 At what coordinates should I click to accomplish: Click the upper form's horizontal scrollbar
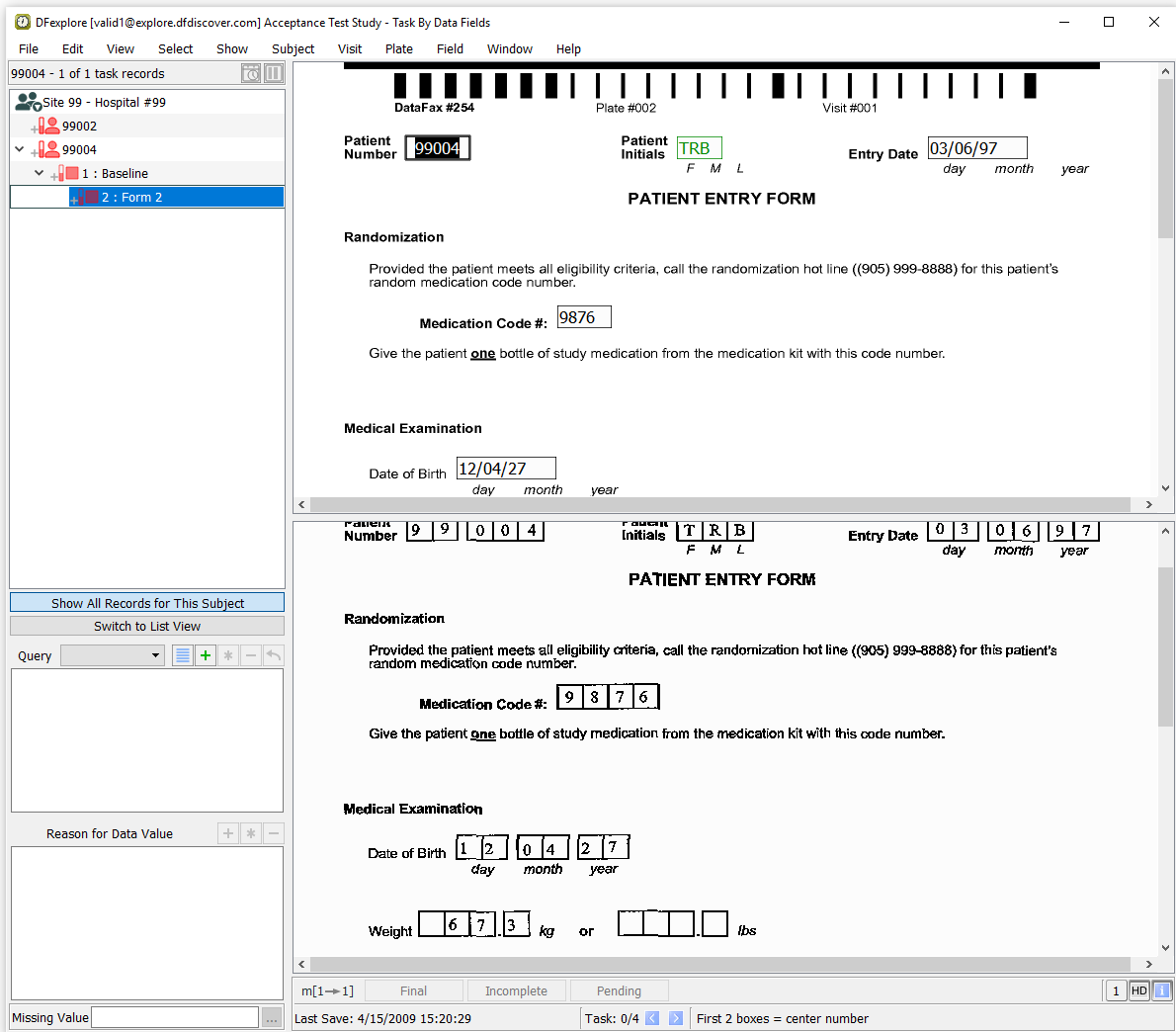[x=719, y=504]
